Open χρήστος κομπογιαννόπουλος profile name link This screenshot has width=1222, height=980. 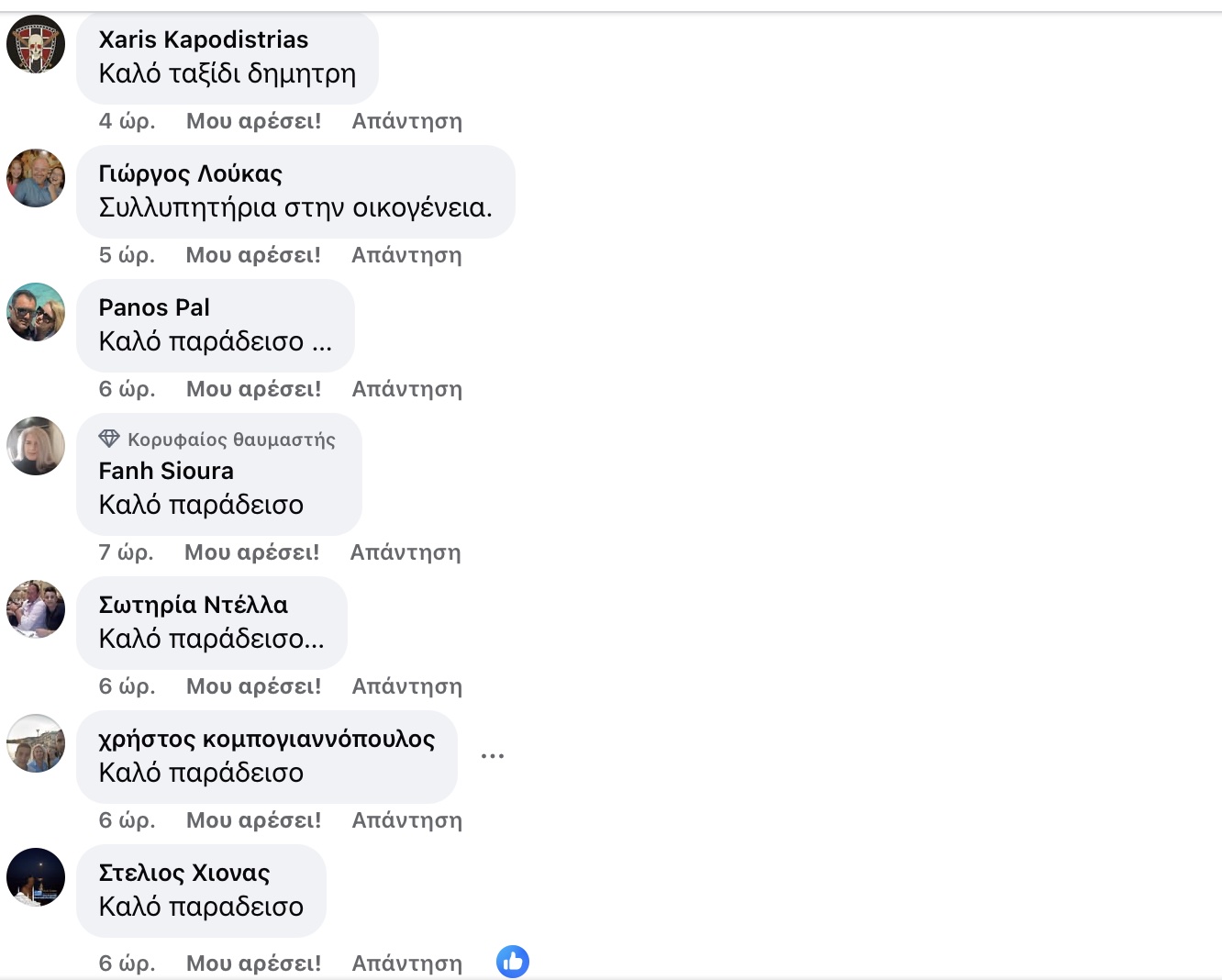(x=266, y=739)
